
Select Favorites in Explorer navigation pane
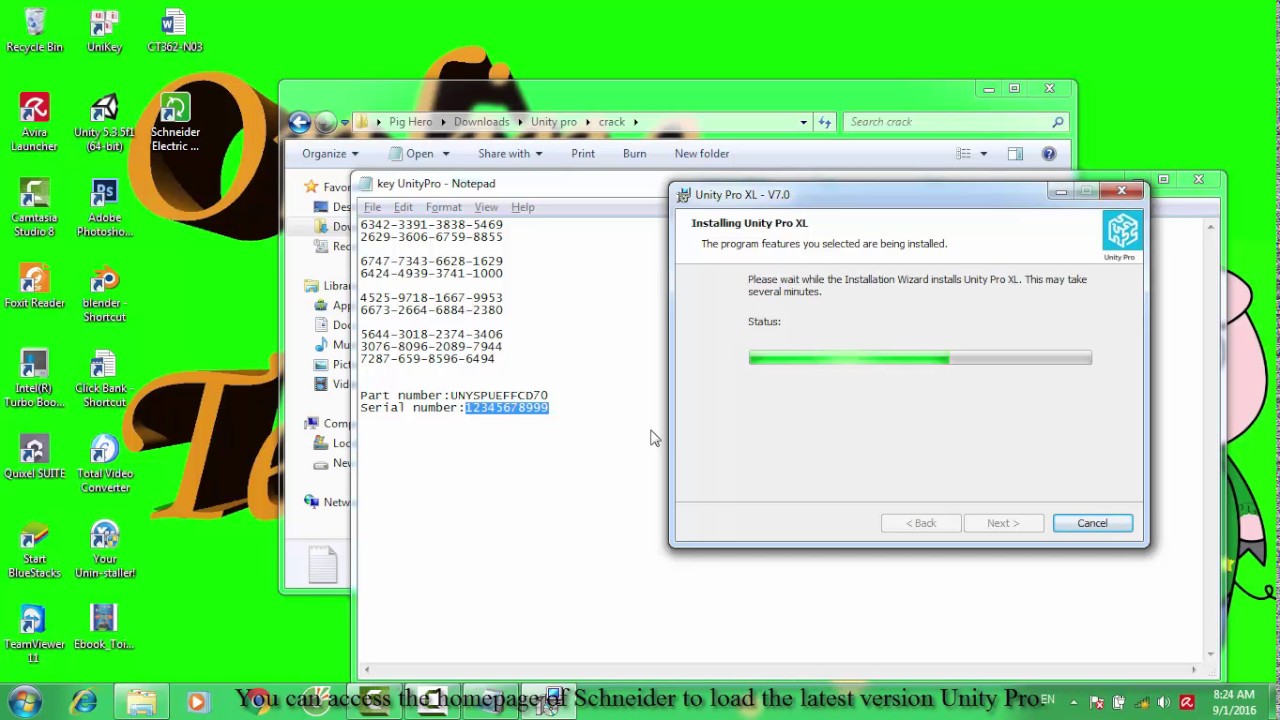[x=327, y=186]
